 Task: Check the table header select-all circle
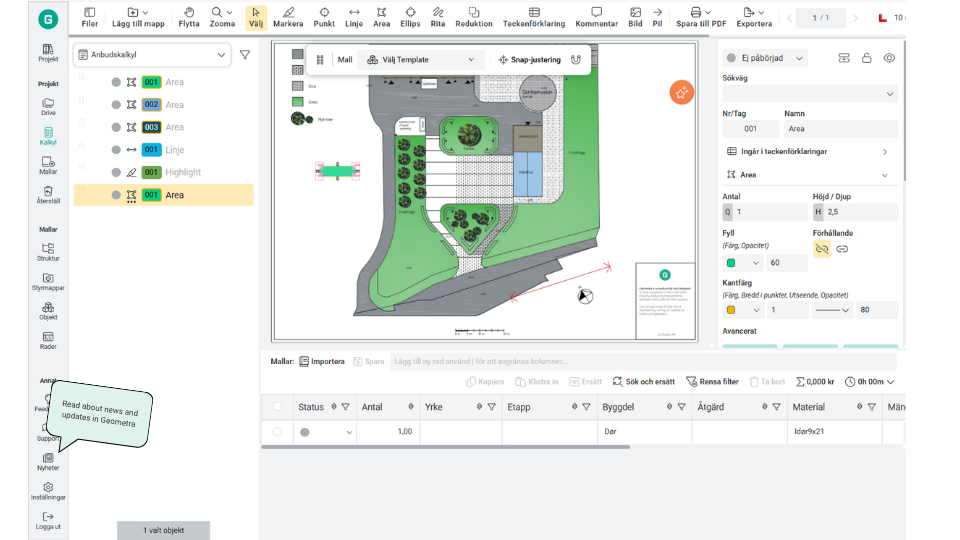277,407
